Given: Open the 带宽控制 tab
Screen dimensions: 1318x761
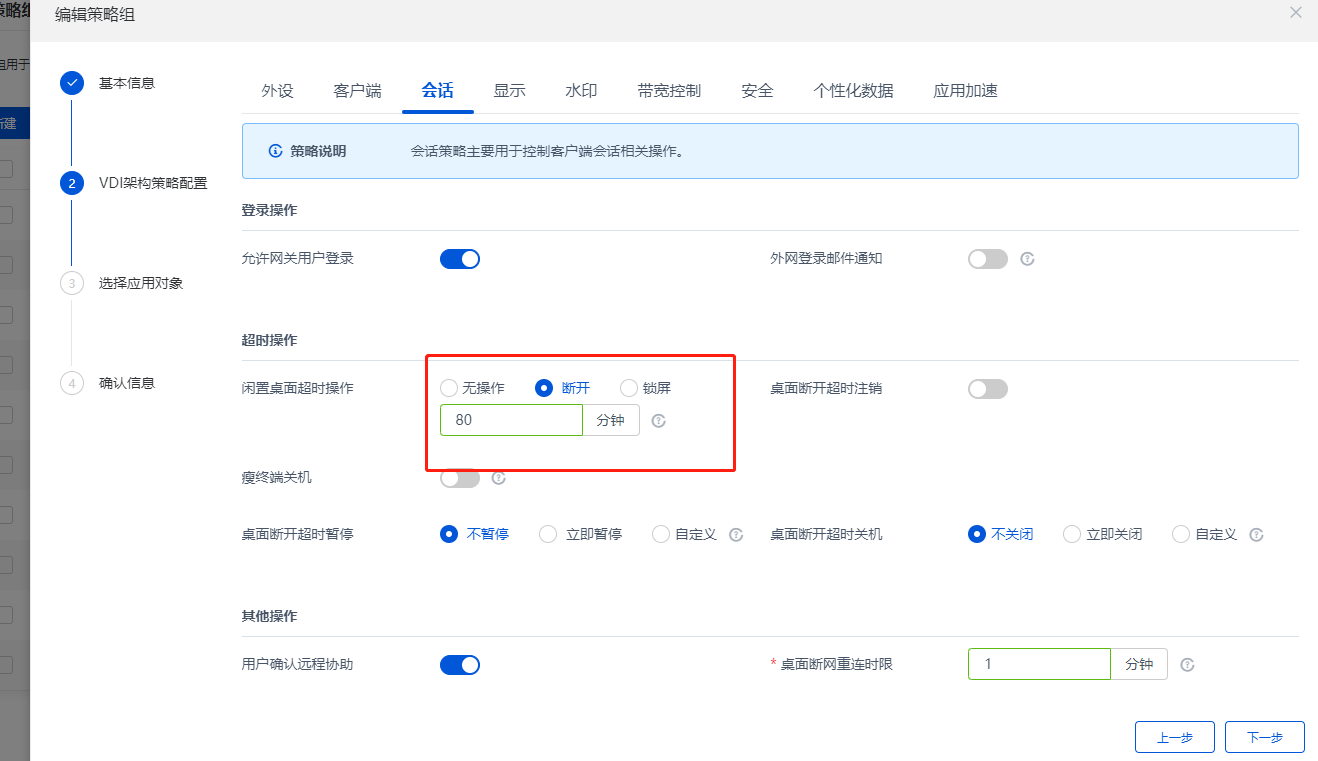Looking at the screenshot, I should coord(669,91).
